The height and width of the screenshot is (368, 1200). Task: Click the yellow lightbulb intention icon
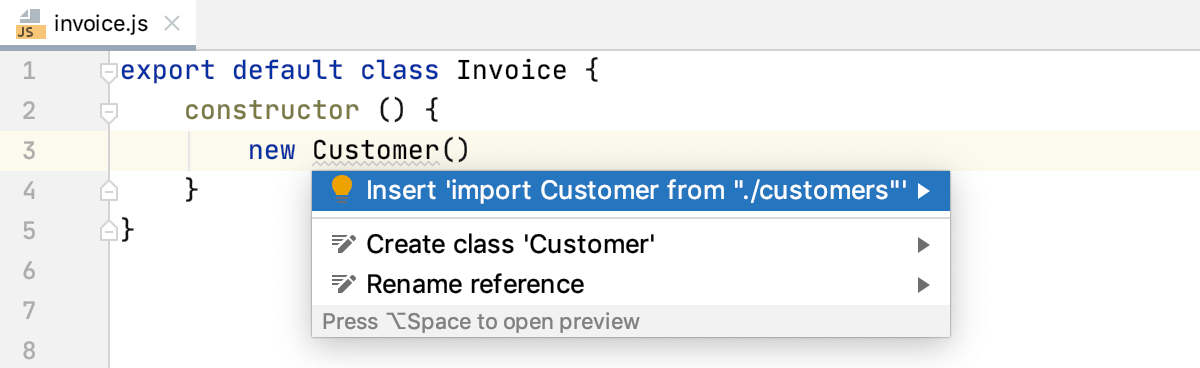point(342,190)
